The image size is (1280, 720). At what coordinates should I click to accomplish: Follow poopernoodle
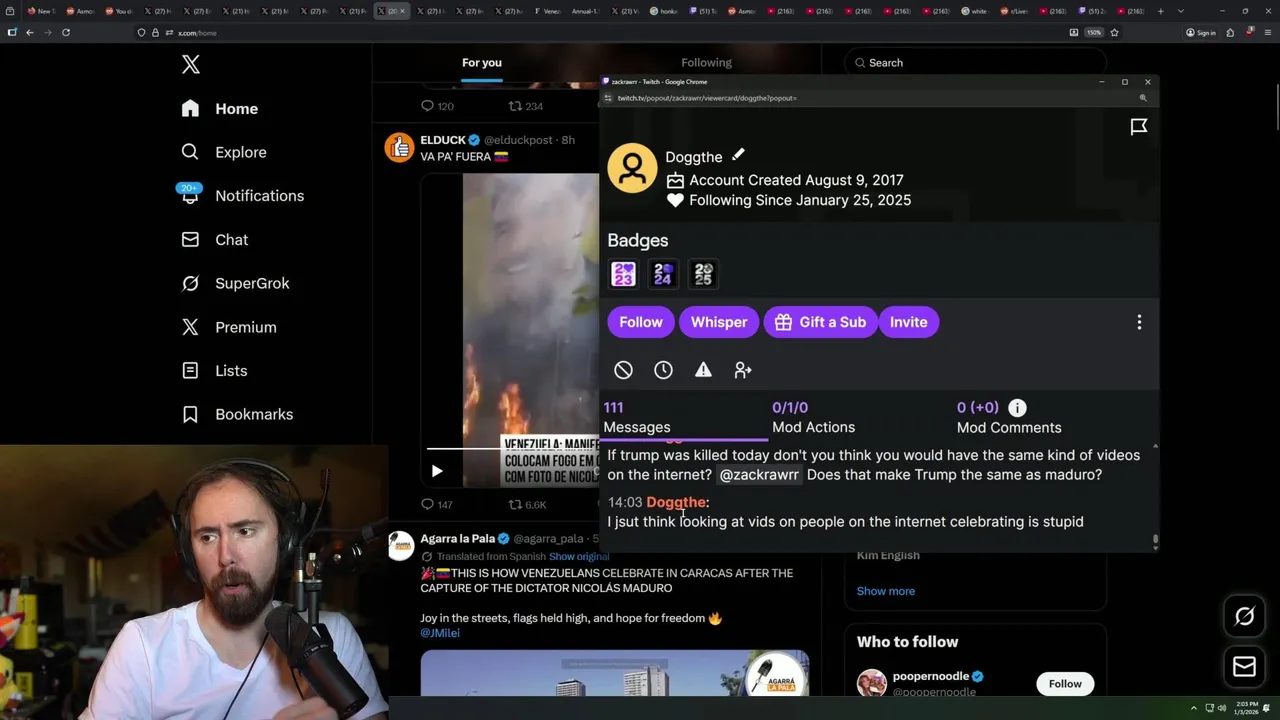pos(1065,684)
